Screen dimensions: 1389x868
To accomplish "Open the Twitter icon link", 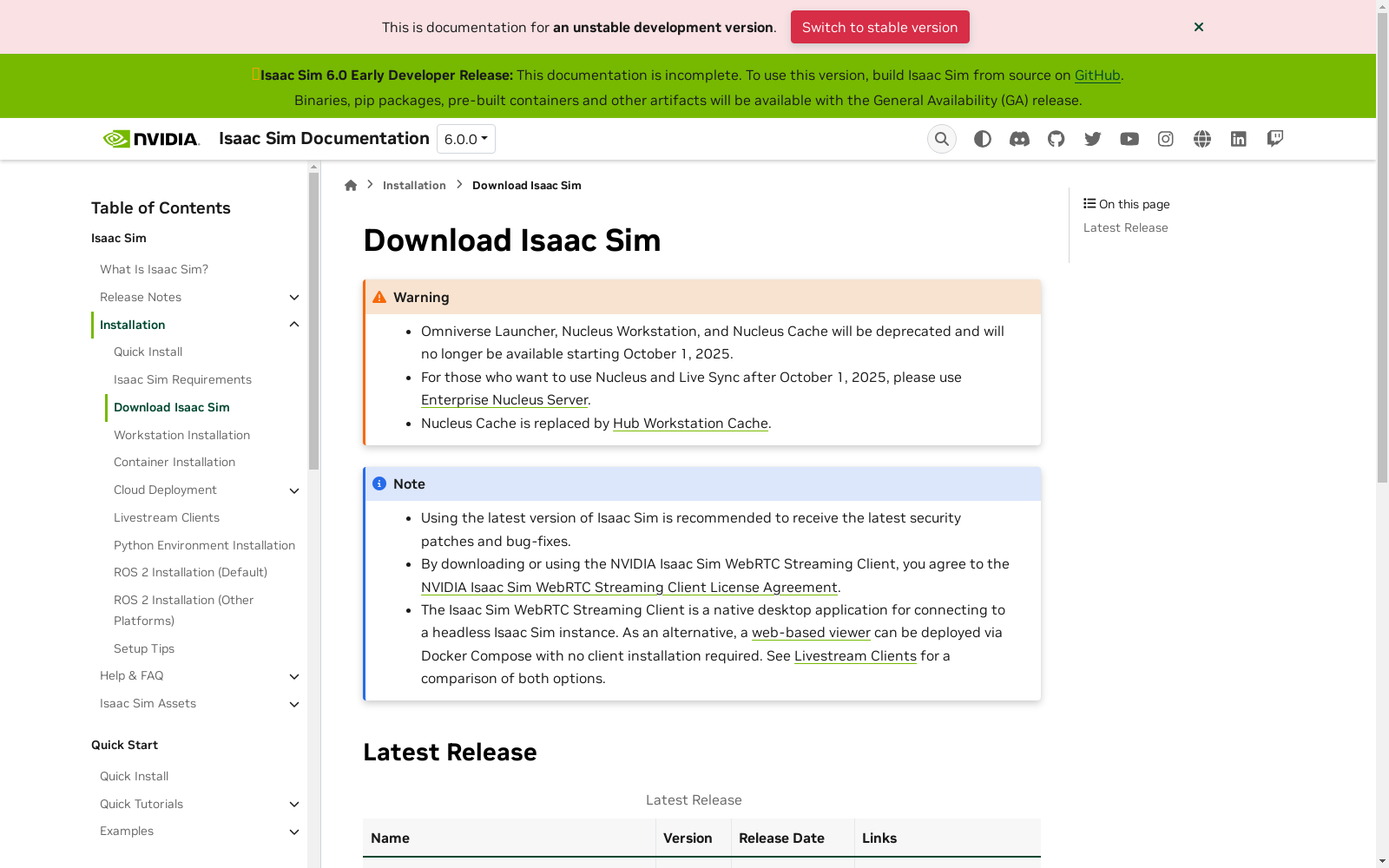I will click(x=1093, y=139).
